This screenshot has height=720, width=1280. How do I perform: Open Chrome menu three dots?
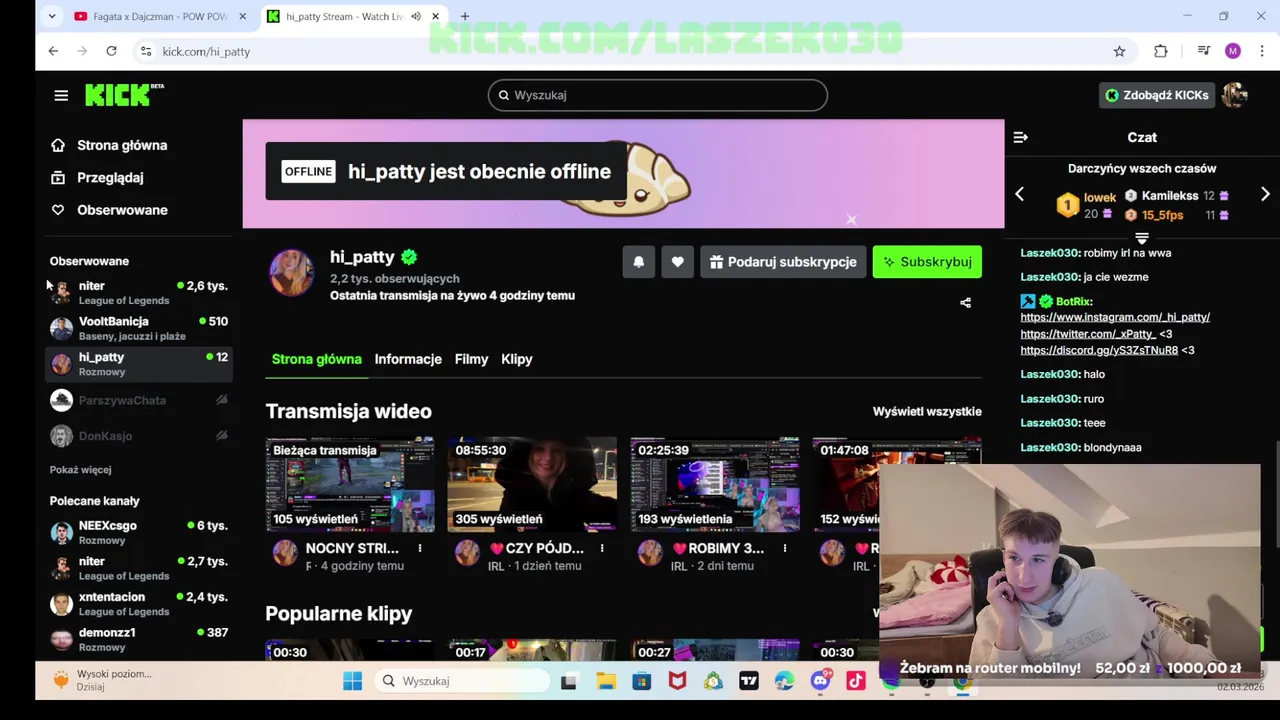pyautogui.click(x=1262, y=51)
